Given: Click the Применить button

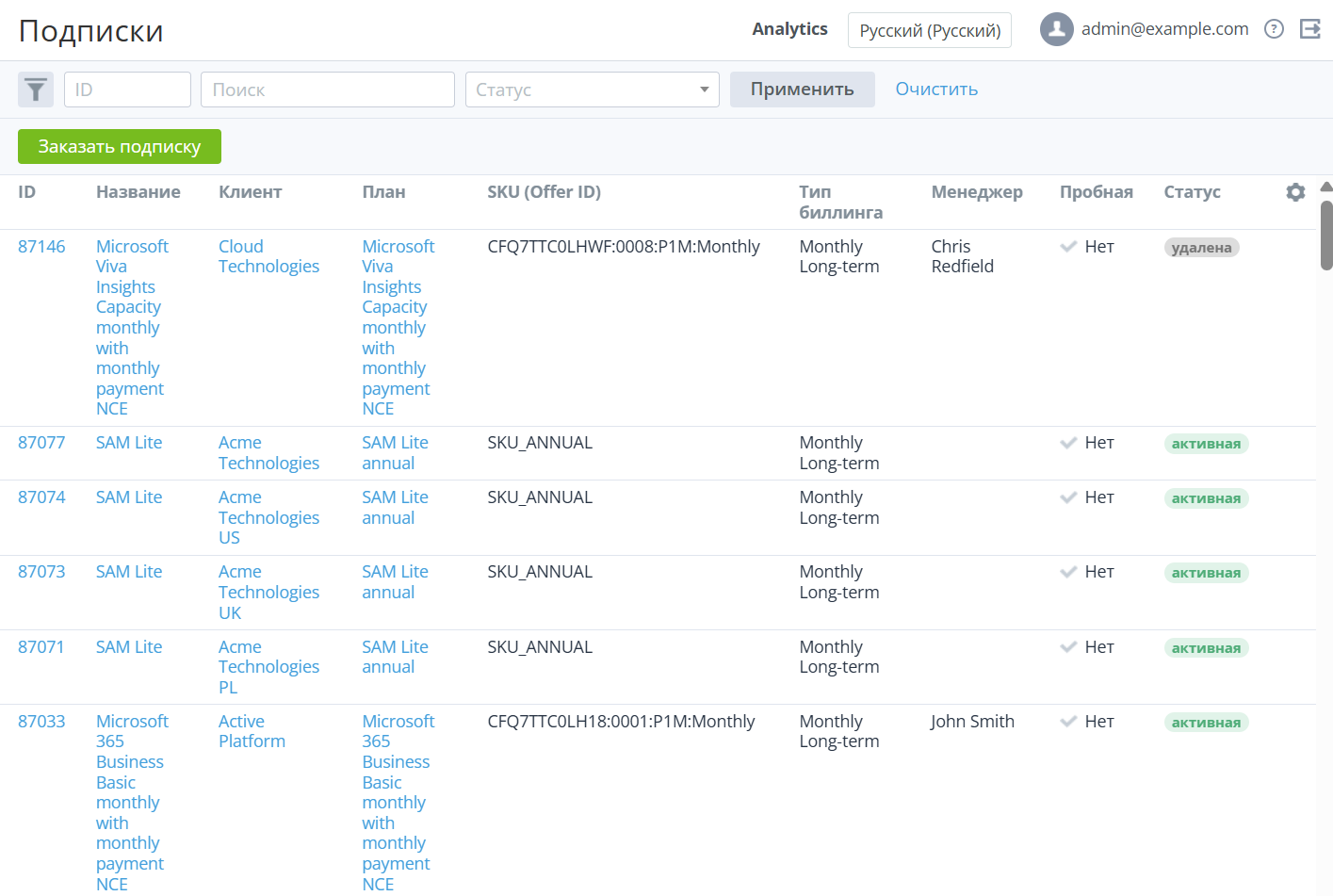Looking at the screenshot, I should (x=803, y=90).
